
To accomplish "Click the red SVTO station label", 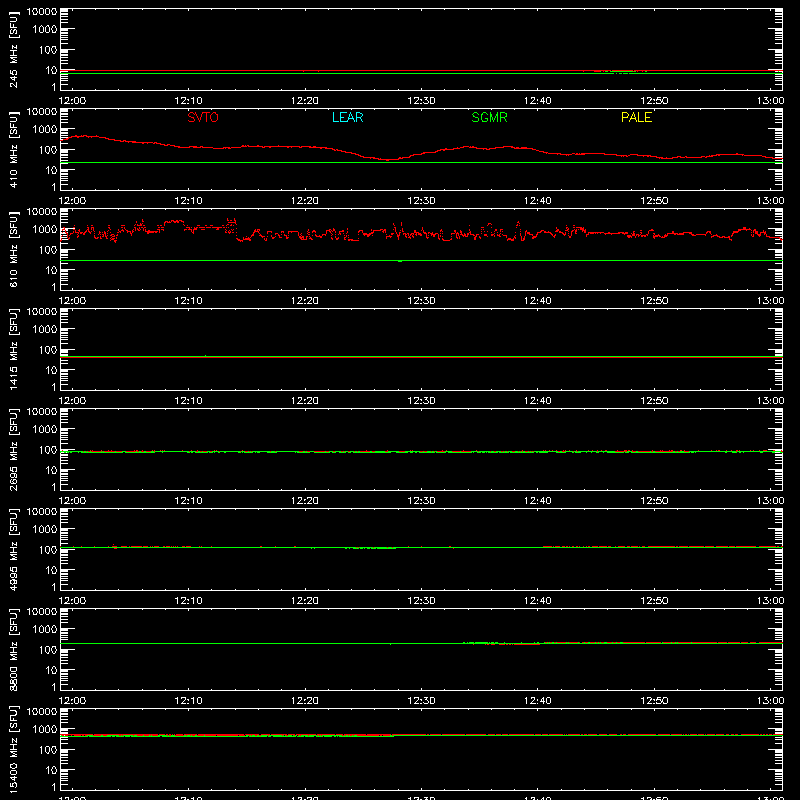I will pos(203,117).
